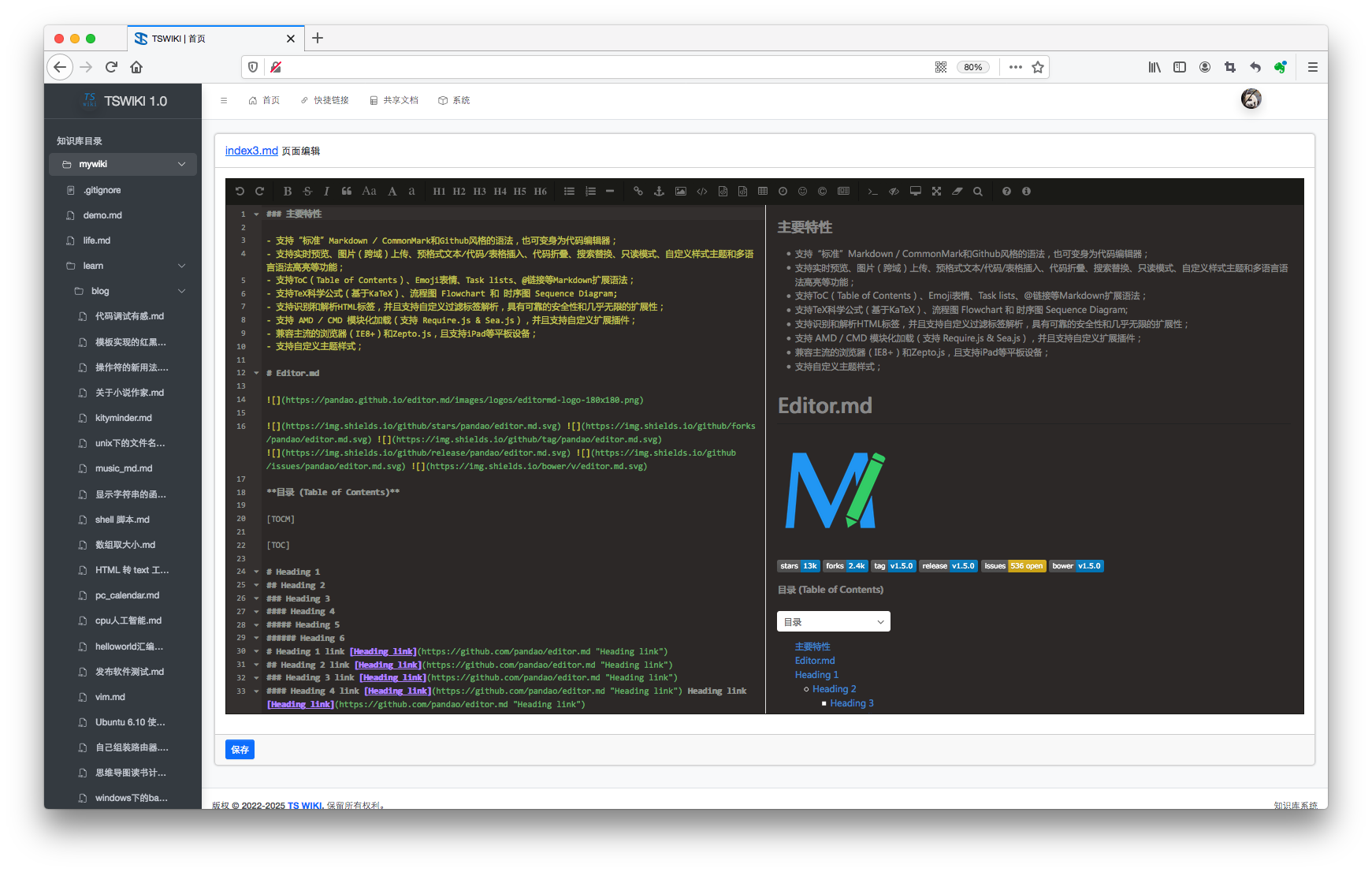The image size is (1372, 872).
Task: Collapse the learn folder in sidebar
Action: point(182,266)
